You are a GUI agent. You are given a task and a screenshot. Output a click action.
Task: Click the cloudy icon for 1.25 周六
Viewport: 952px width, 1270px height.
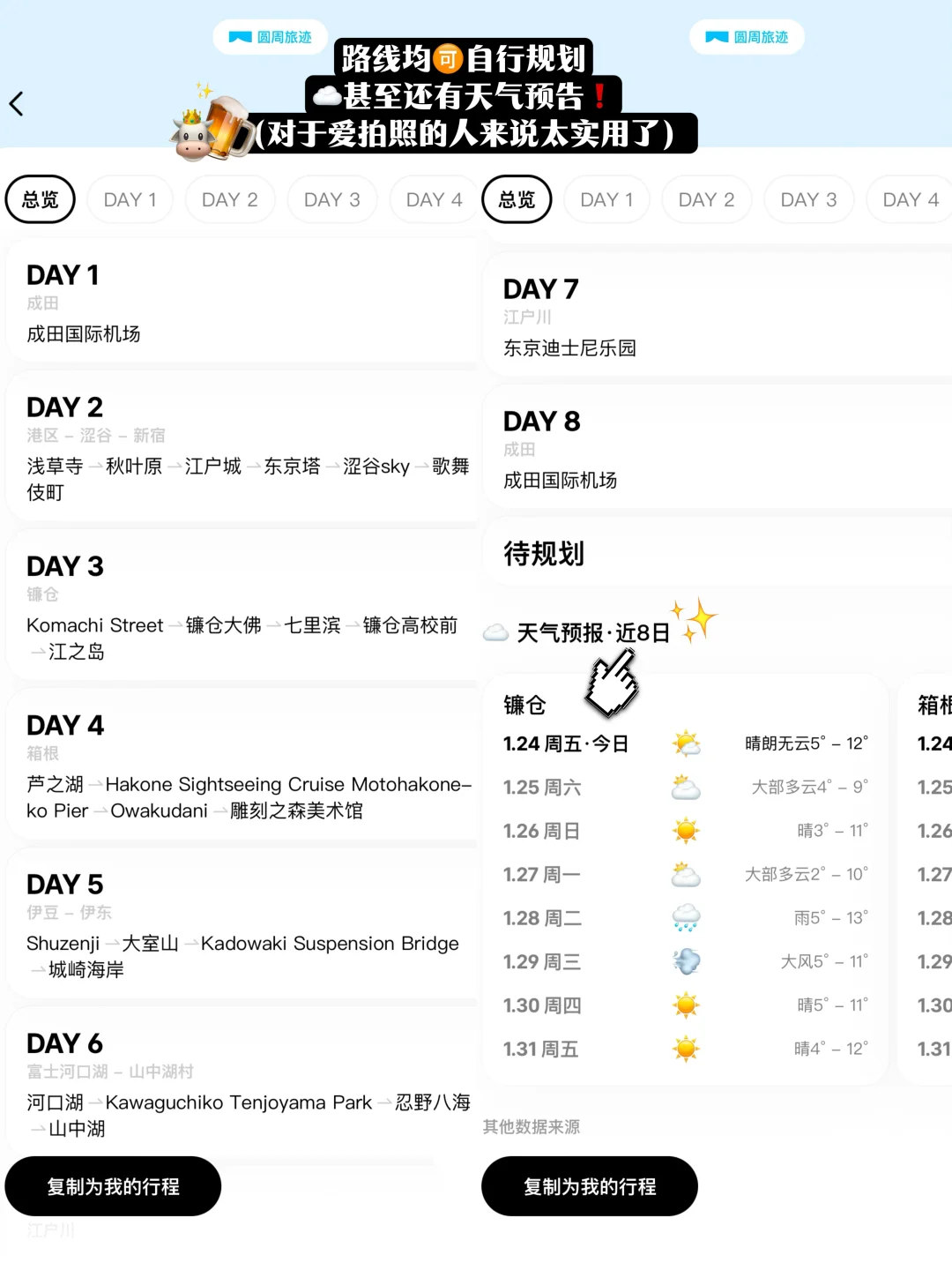point(686,786)
